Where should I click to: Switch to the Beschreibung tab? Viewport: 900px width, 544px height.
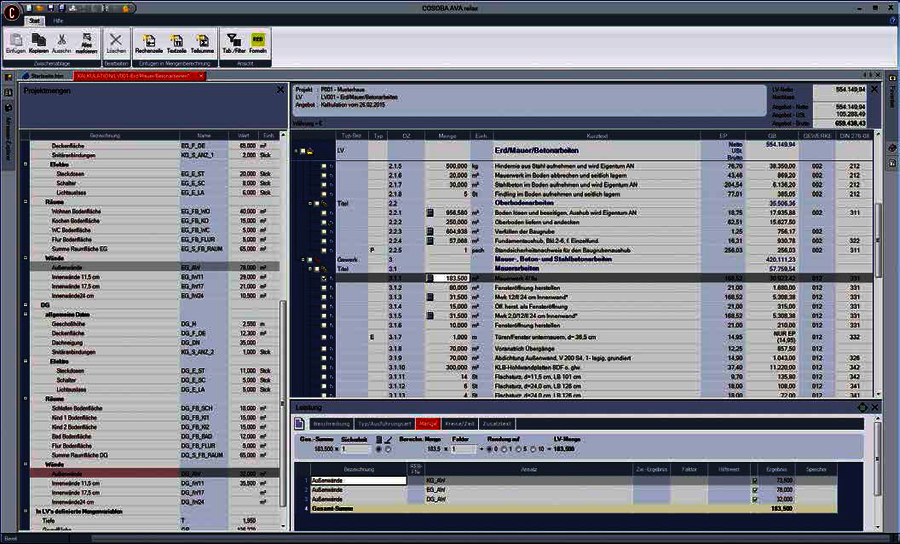331,423
